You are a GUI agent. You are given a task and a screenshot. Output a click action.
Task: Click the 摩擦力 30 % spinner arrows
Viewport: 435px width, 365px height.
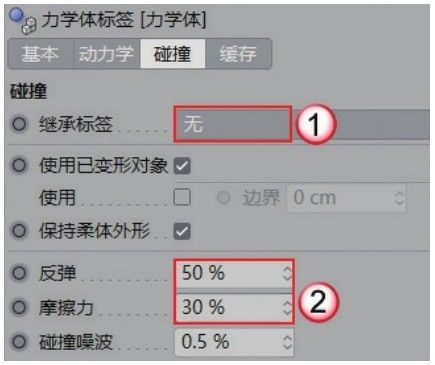287,307
